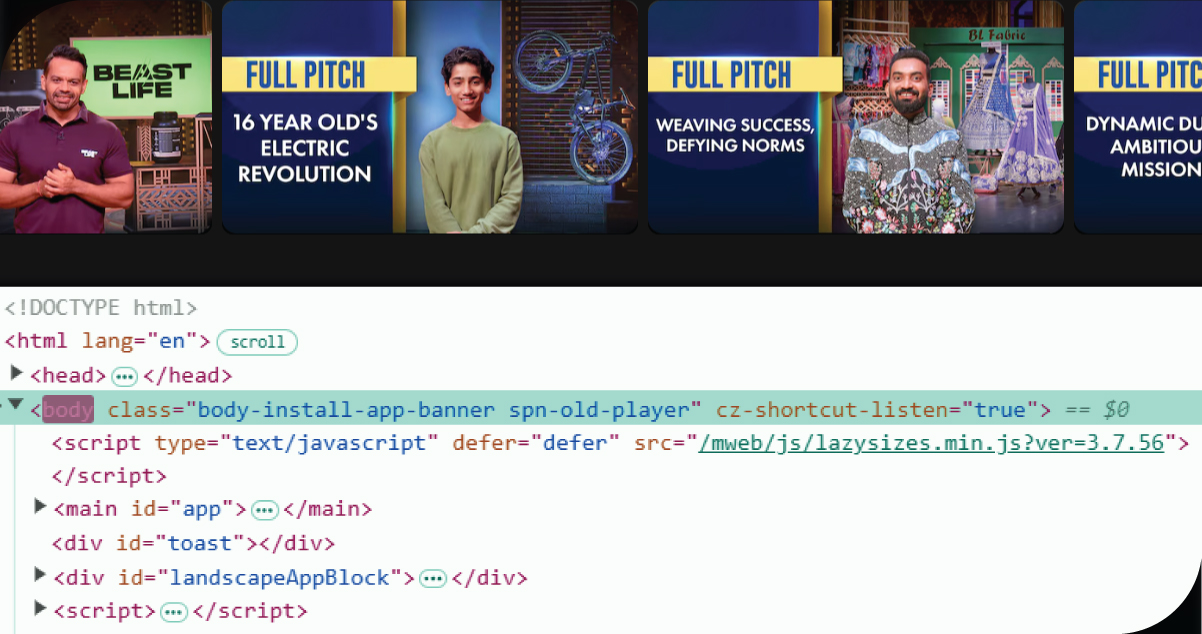Viewport: 1202px width, 634px height.
Task: Open the lazysizes.min.js source link
Action: click(x=931, y=443)
